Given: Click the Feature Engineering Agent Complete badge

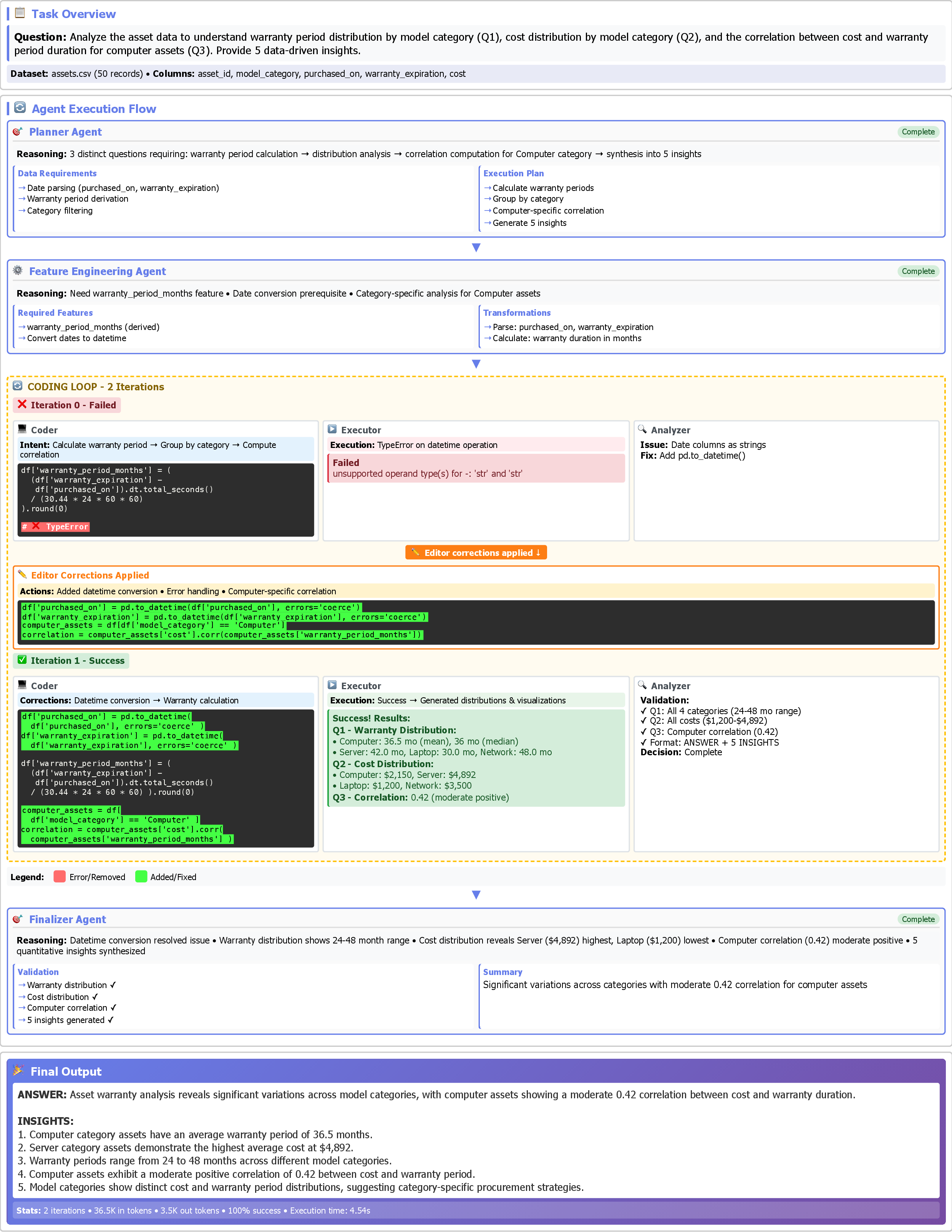Looking at the screenshot, I should 917,271.
